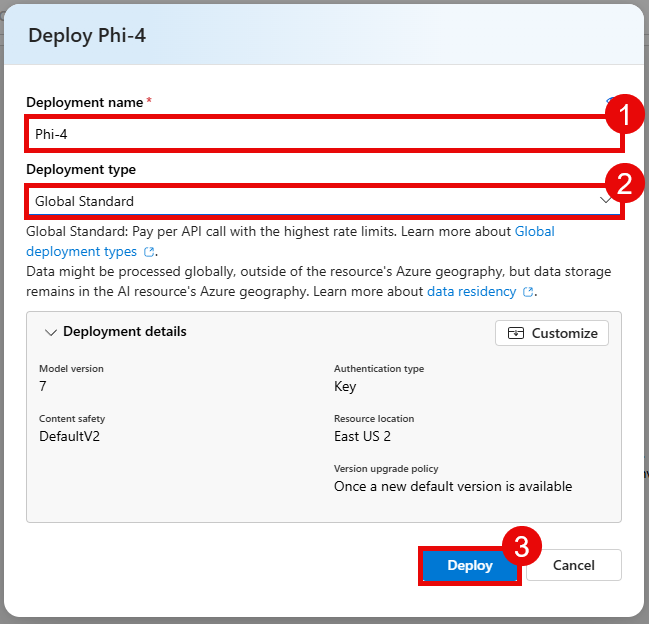Click the red numbered badge 3

pos(521,547)
